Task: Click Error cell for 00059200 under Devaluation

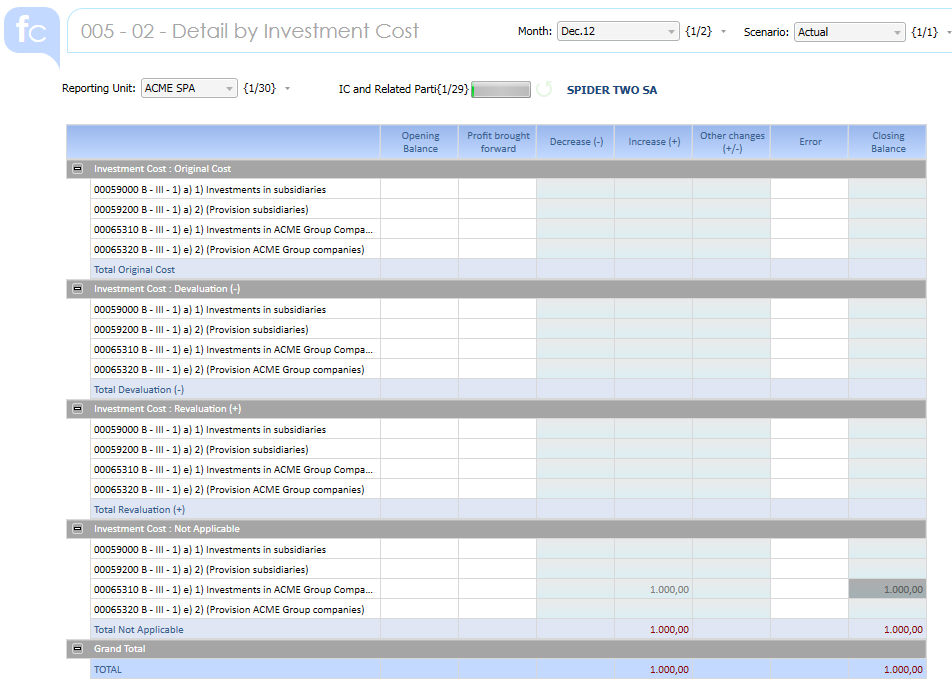Action: (810, 330)
